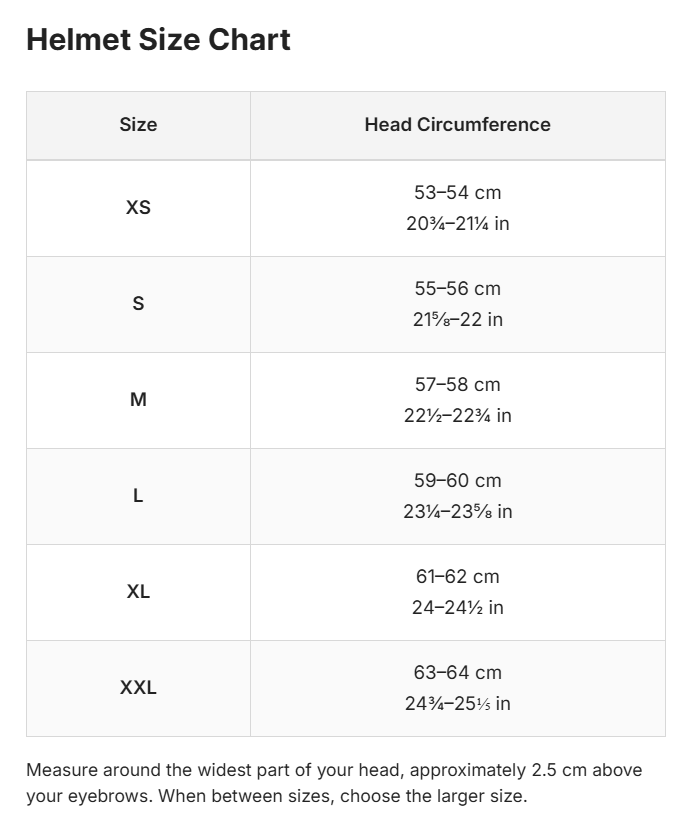Click the S size cell
The width and height of the screenshot is (691, 827).
click(x=138, y=304)
